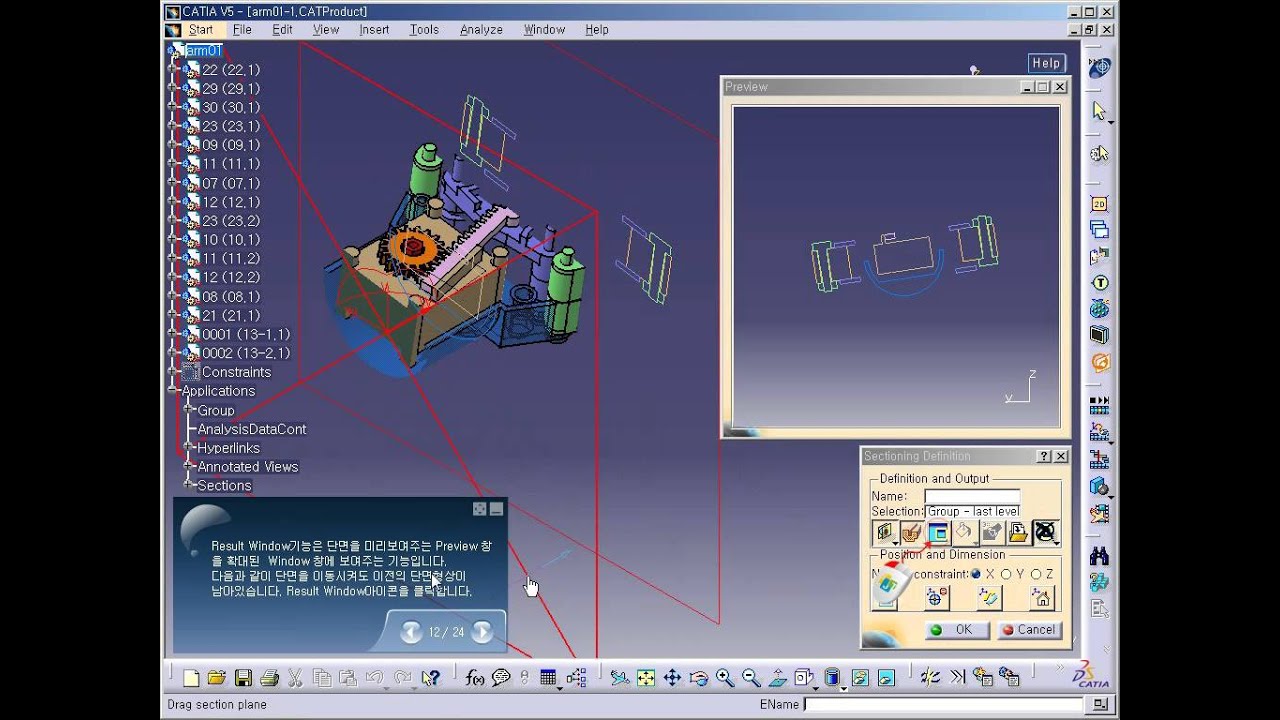
Task: Click the Reset Position house icon
Action: (1042, 598)
